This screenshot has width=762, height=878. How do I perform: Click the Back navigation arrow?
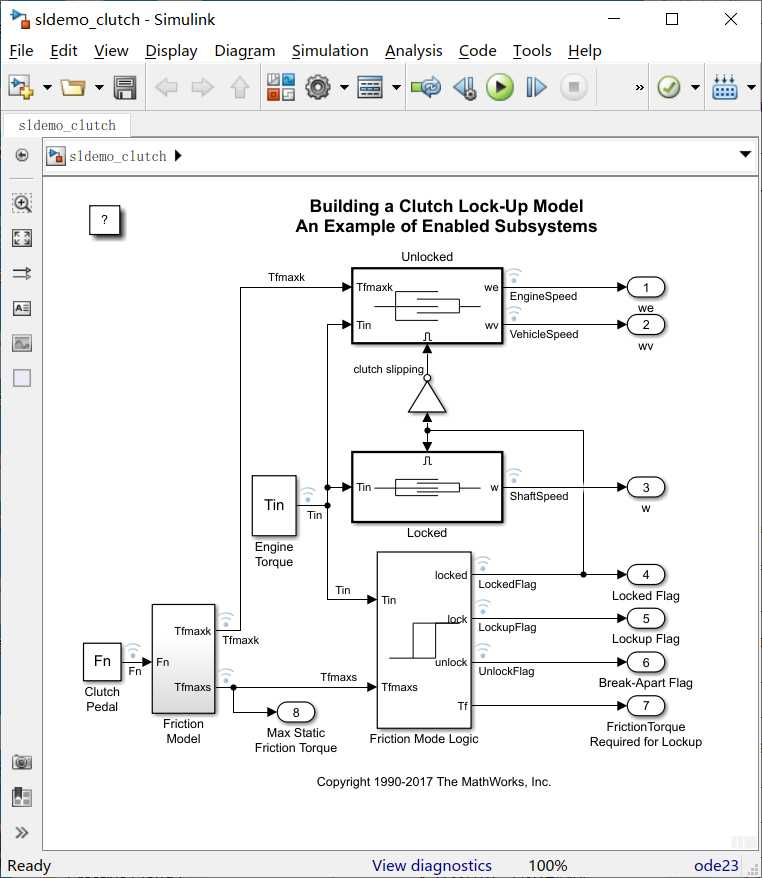pyautogui.click(x=166, y=87)
